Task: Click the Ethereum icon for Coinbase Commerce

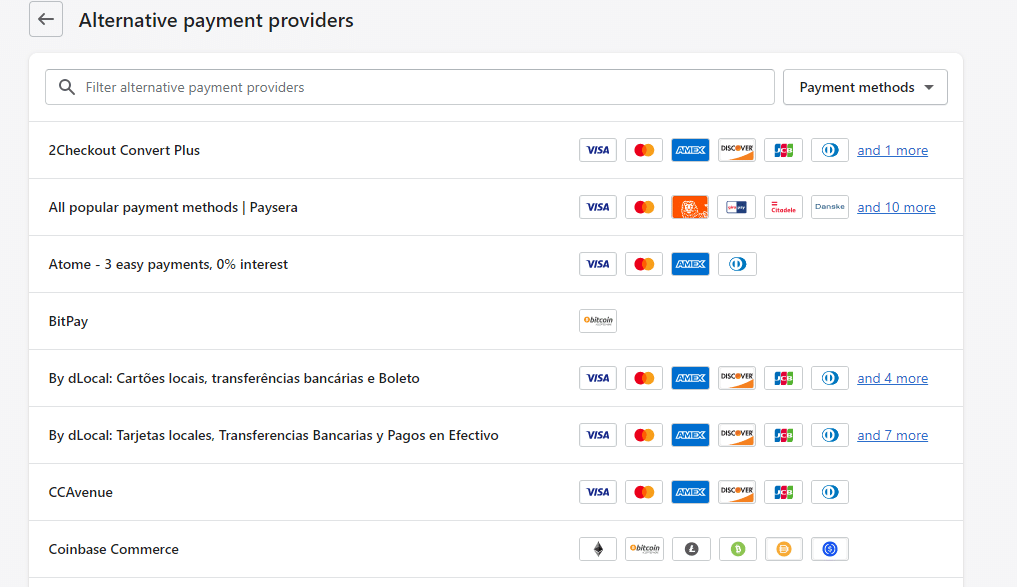Action: 598,549
